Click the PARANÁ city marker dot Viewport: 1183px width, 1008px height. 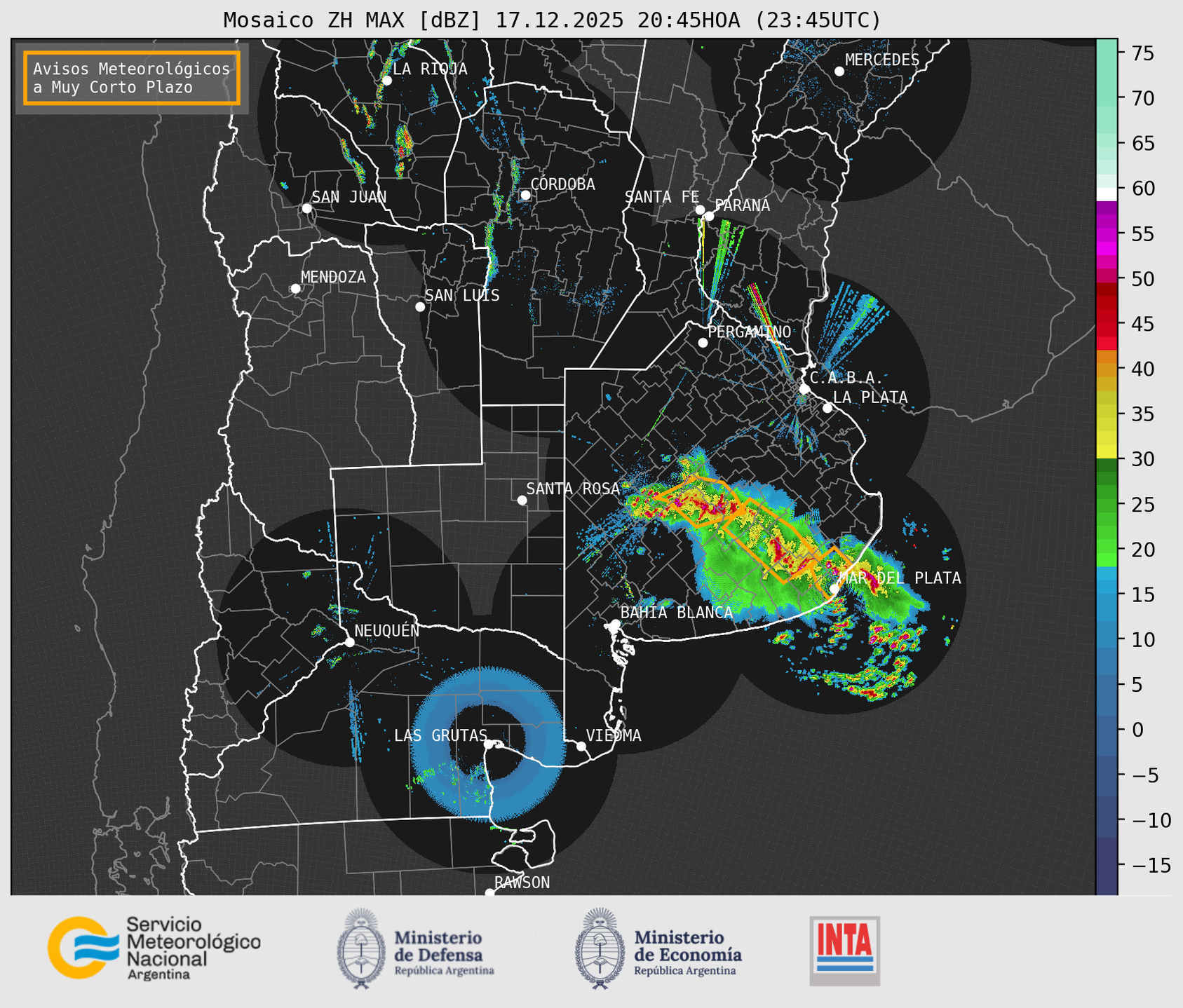709,216
